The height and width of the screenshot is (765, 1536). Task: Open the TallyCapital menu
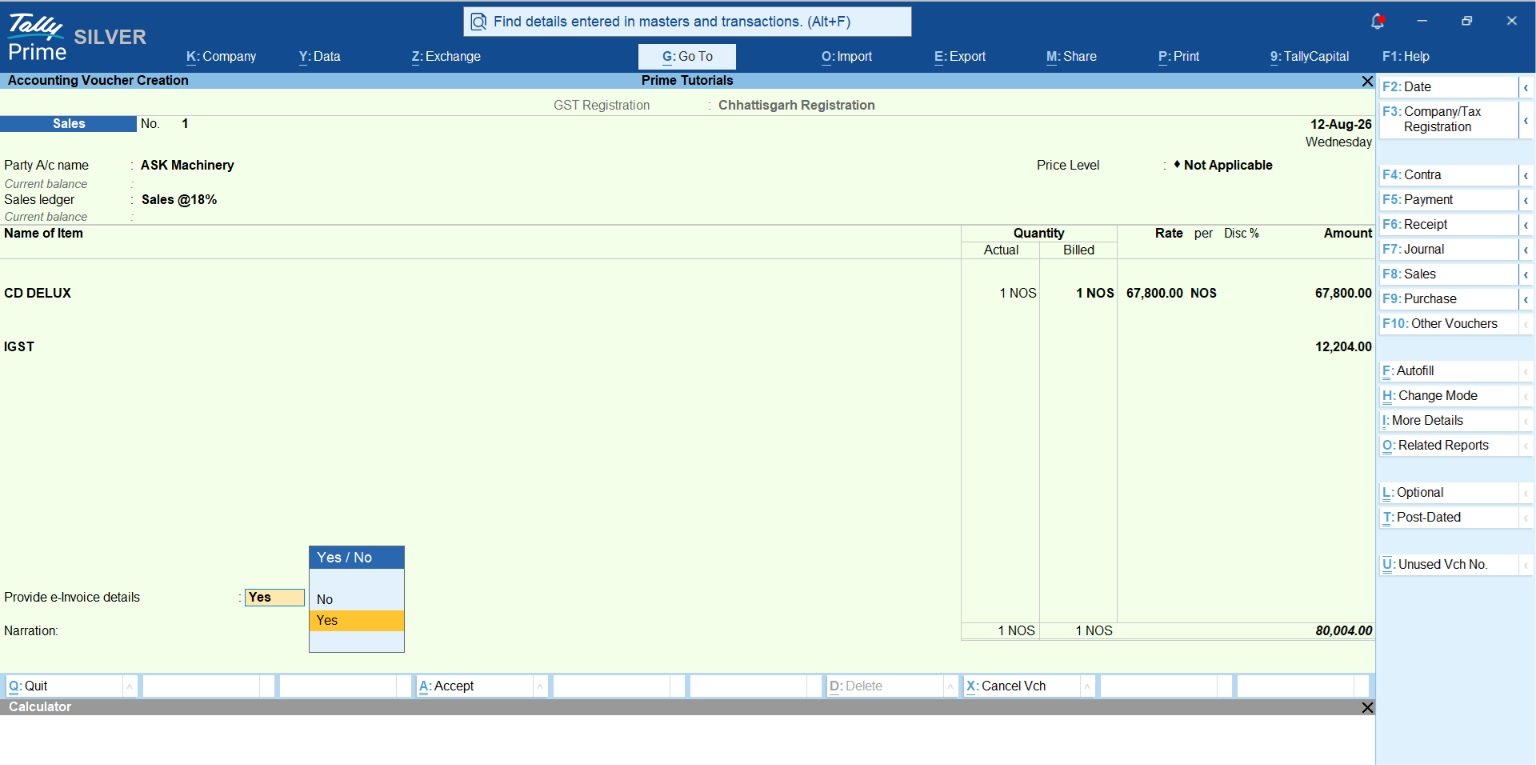[x=1310, y=57]
